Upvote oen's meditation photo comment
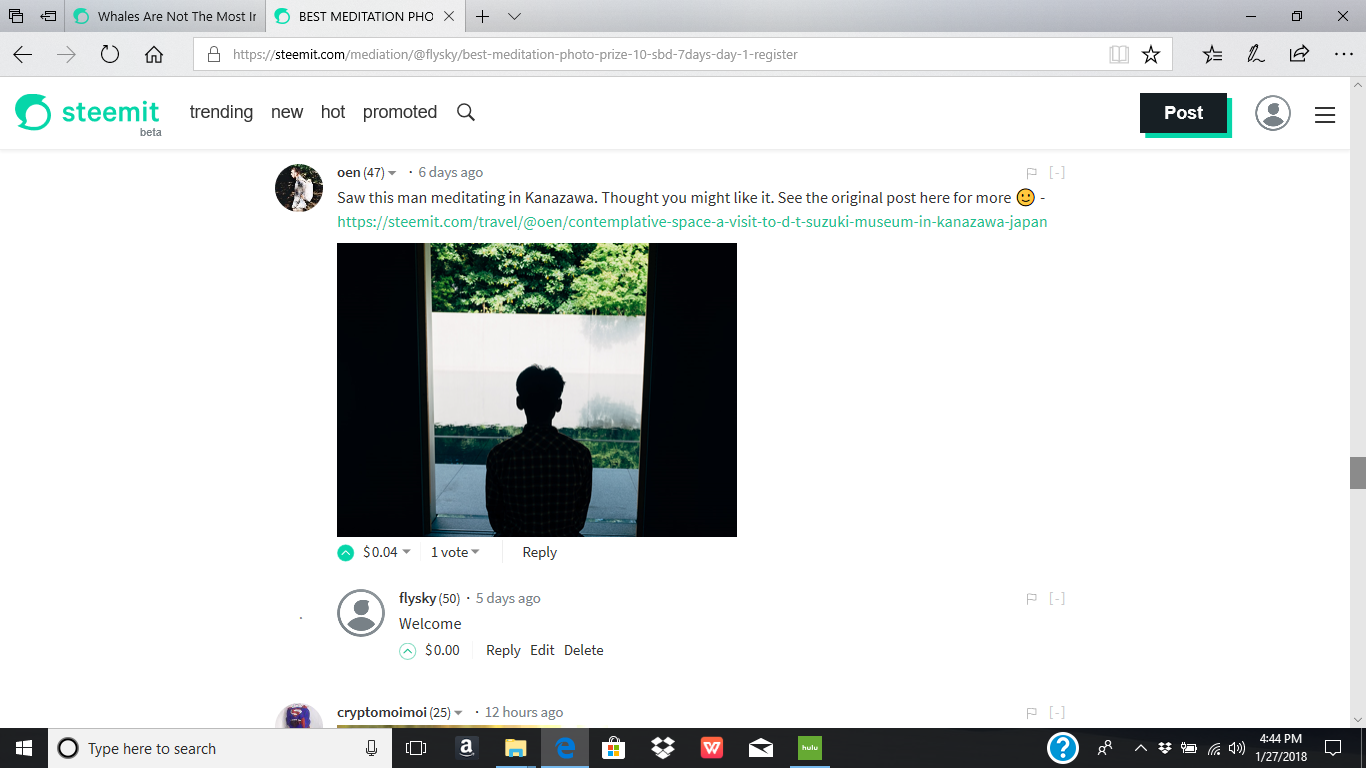 (x=344, y=551)
